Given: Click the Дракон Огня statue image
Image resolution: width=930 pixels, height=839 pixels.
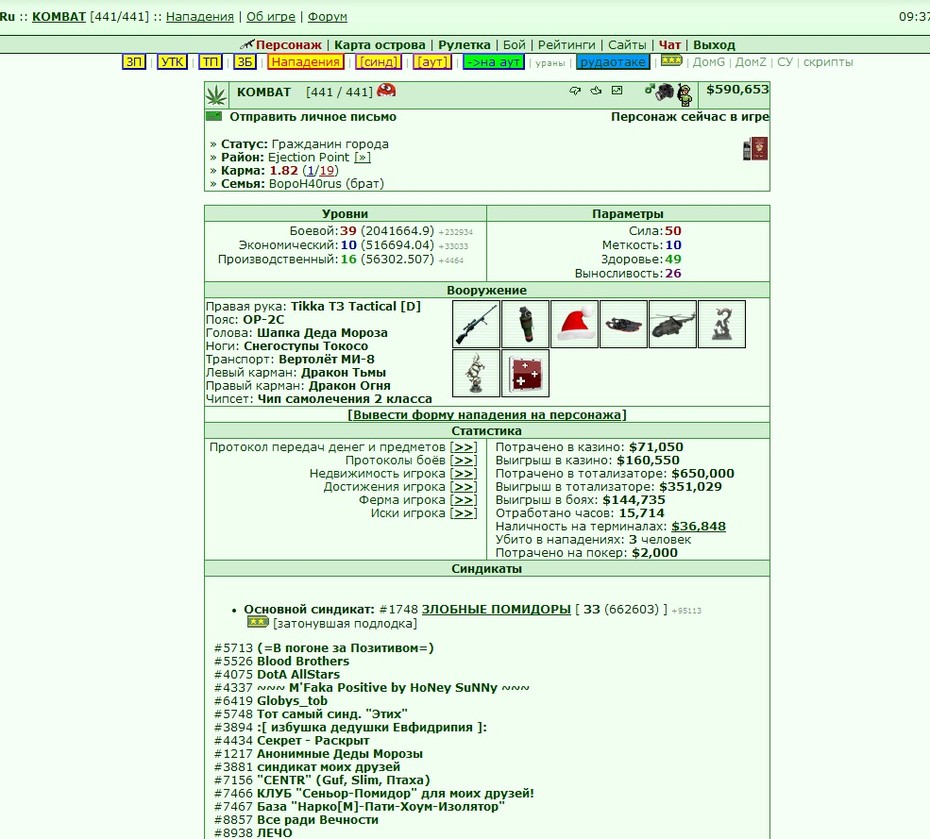Looking at the screenshot, I should pyautogui.click(x=476, y=373).
